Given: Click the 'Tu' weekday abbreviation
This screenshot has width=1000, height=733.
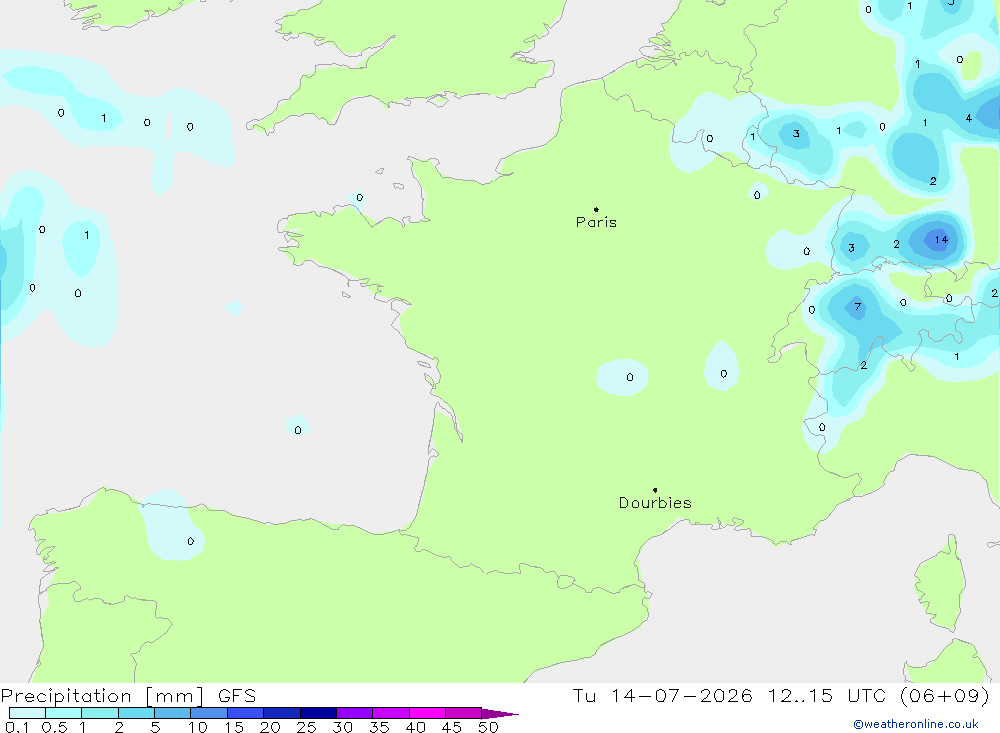Looking at the screenshot, I should coord(584,696).
